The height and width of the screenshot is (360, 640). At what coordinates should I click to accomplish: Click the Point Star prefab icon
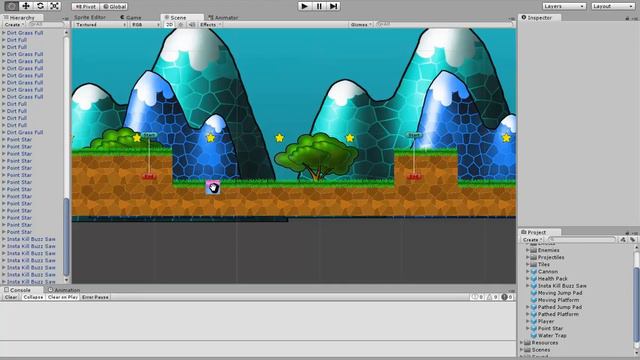[x=533, y=328]
